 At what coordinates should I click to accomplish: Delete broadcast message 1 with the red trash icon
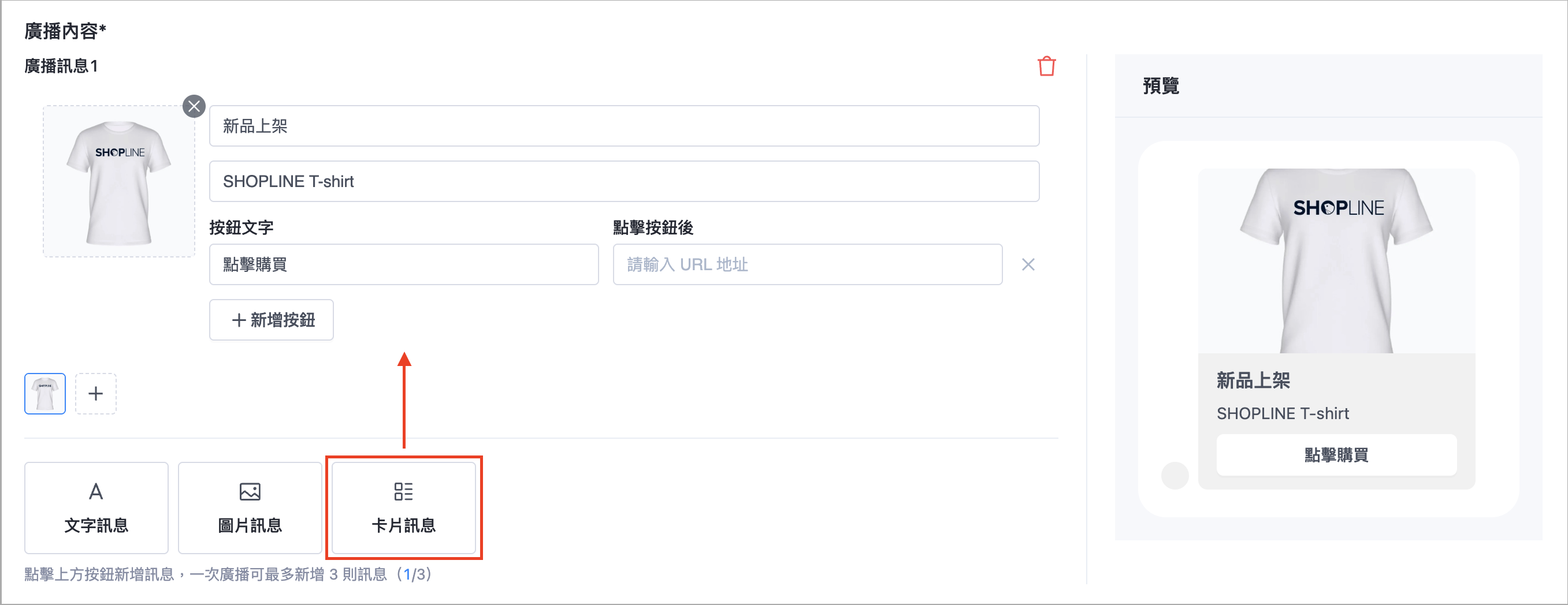[1046, 66]
